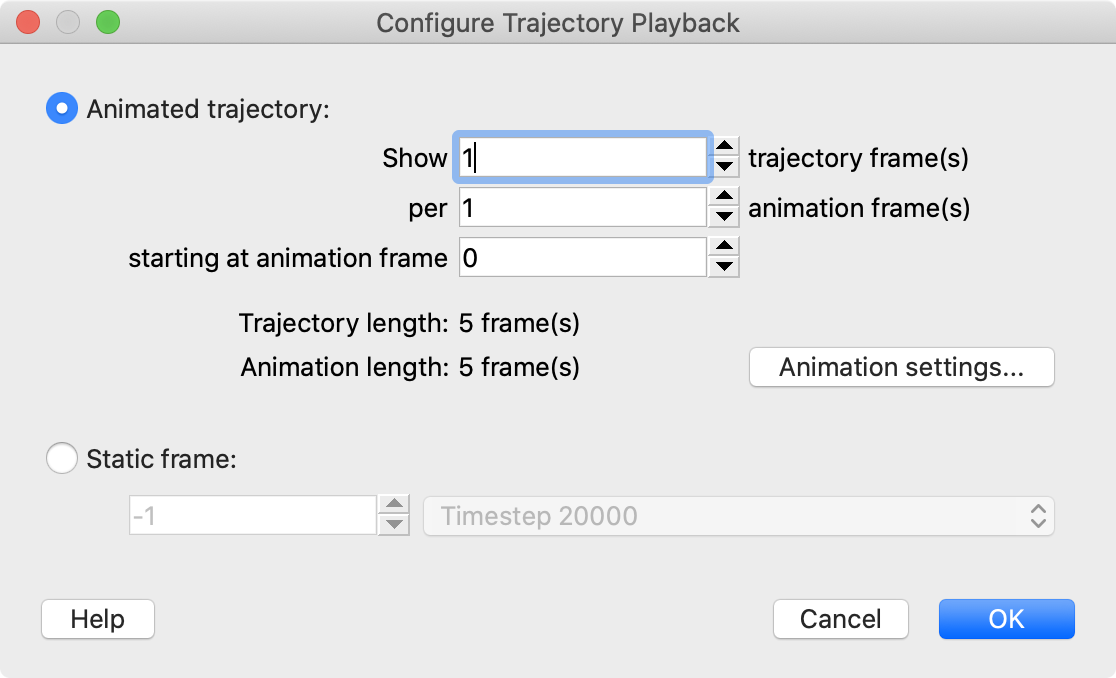Viewport: 1116px width, 678px height.
Task: Open the Timestep 20000 dropdown
Action: 739,516
